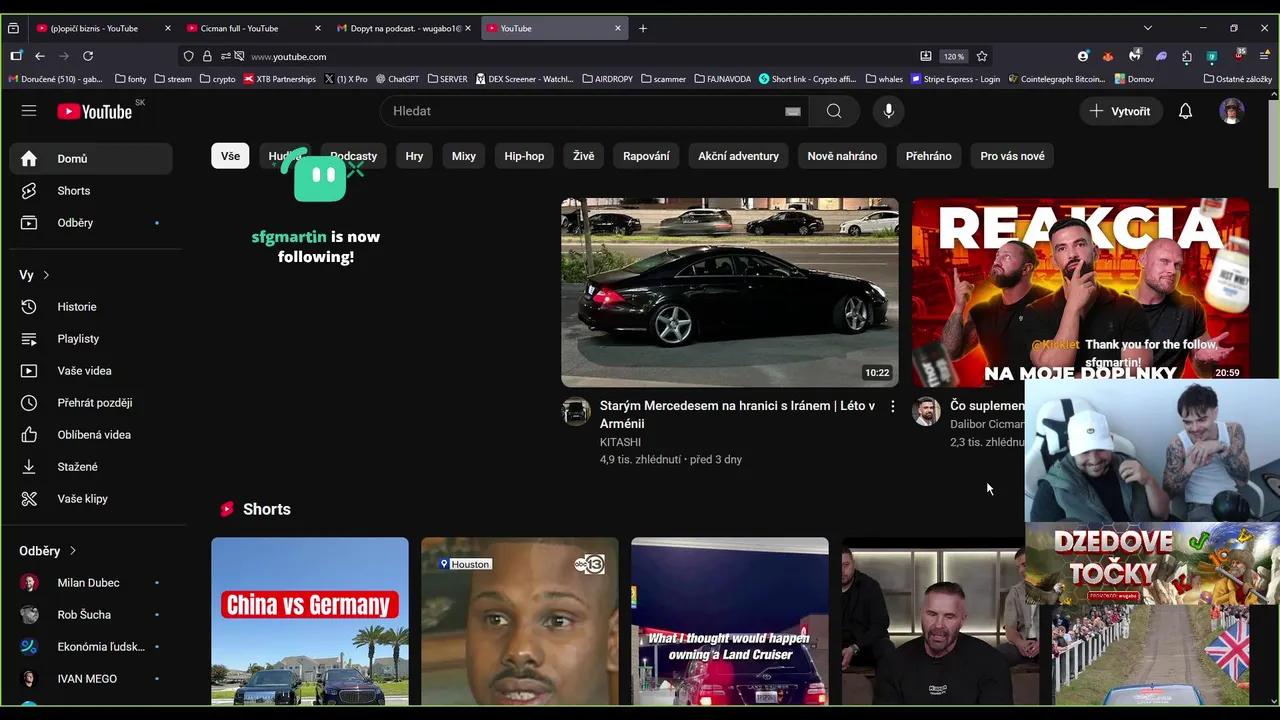1280x720 pixels.
Task: Click the magnifier search button
Action: (x=833, y=111)
